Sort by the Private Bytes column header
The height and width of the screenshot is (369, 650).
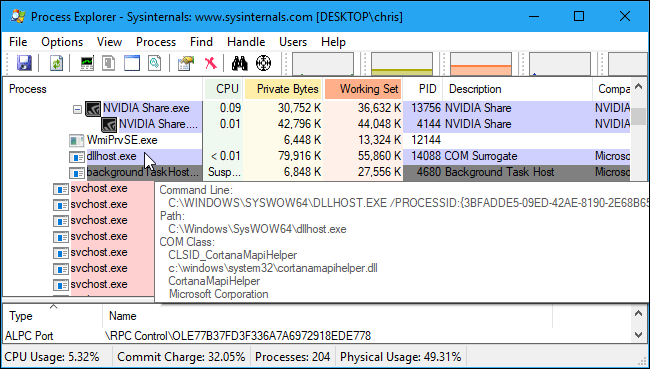(x=283, y=89)
